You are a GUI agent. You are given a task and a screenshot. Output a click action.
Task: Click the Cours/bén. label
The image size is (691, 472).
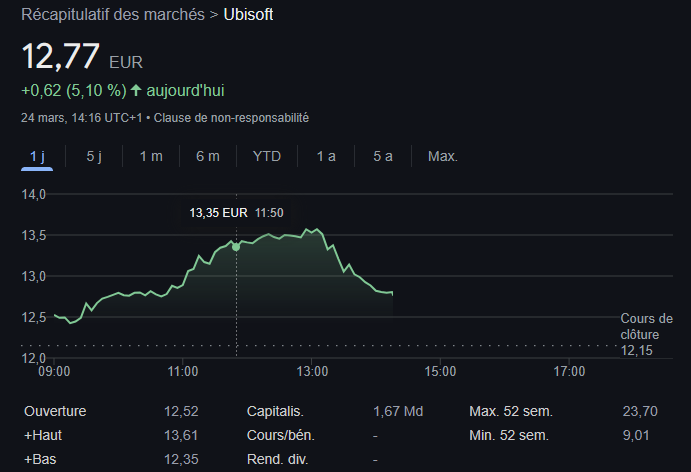click(x=281, y=435)
